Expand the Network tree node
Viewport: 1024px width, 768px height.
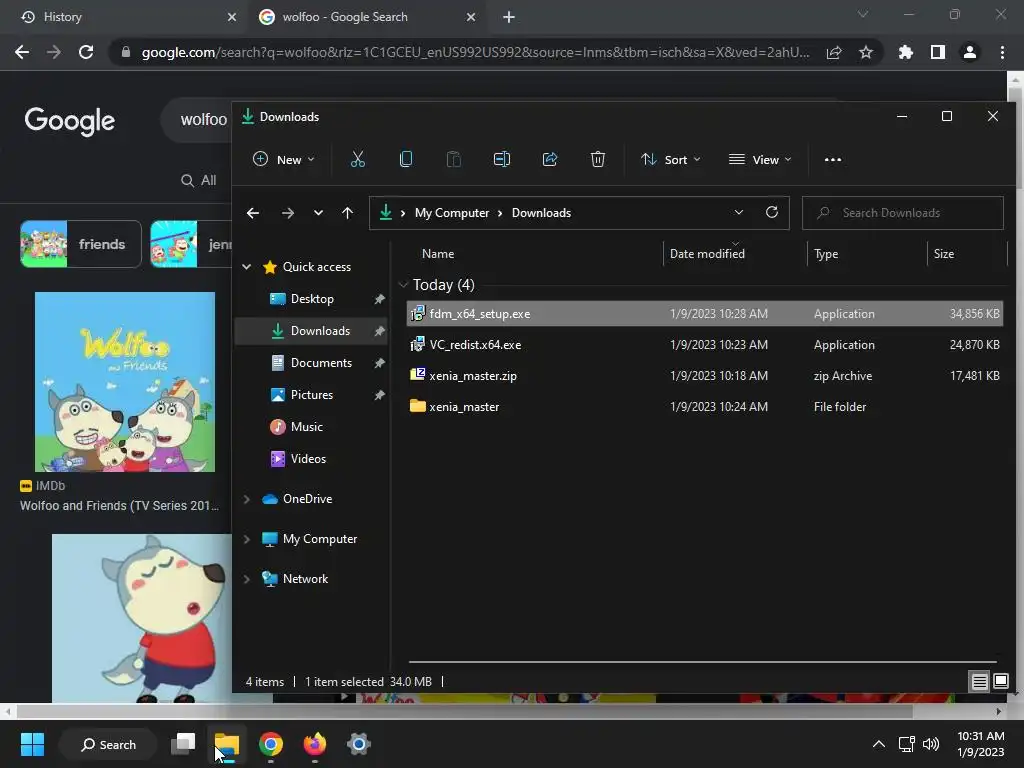247,579
